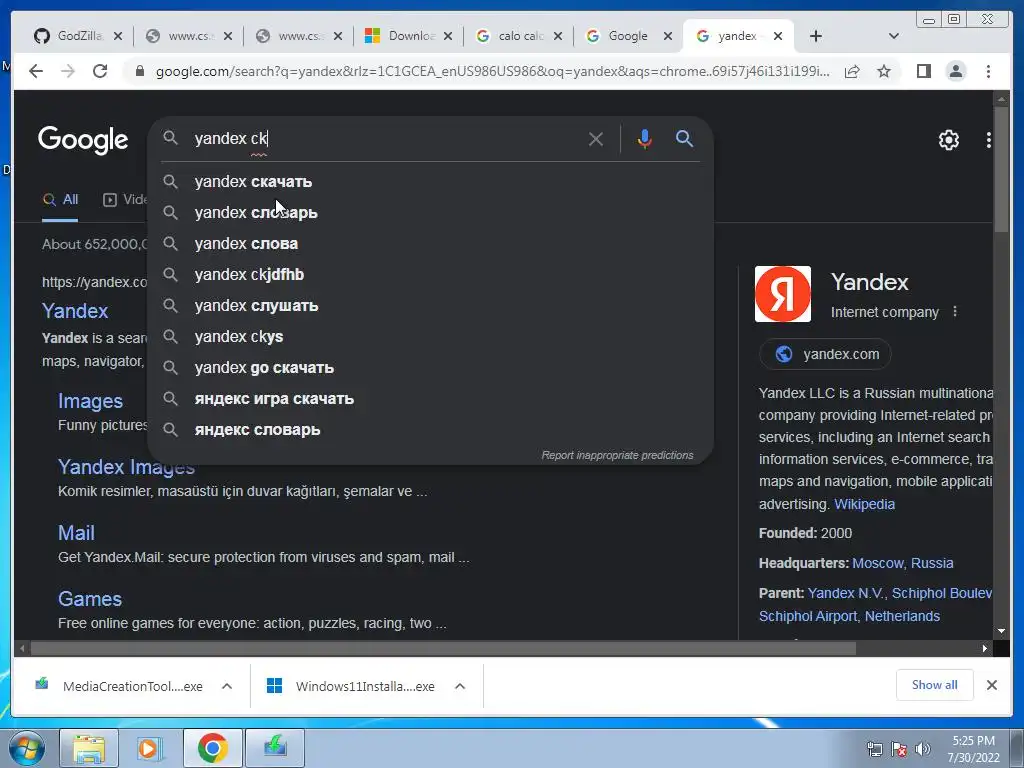Click the taskbar volume speaker icon
Image resolution: width=1024 pixels, height=768 pixels.
(x=923, y=749)
